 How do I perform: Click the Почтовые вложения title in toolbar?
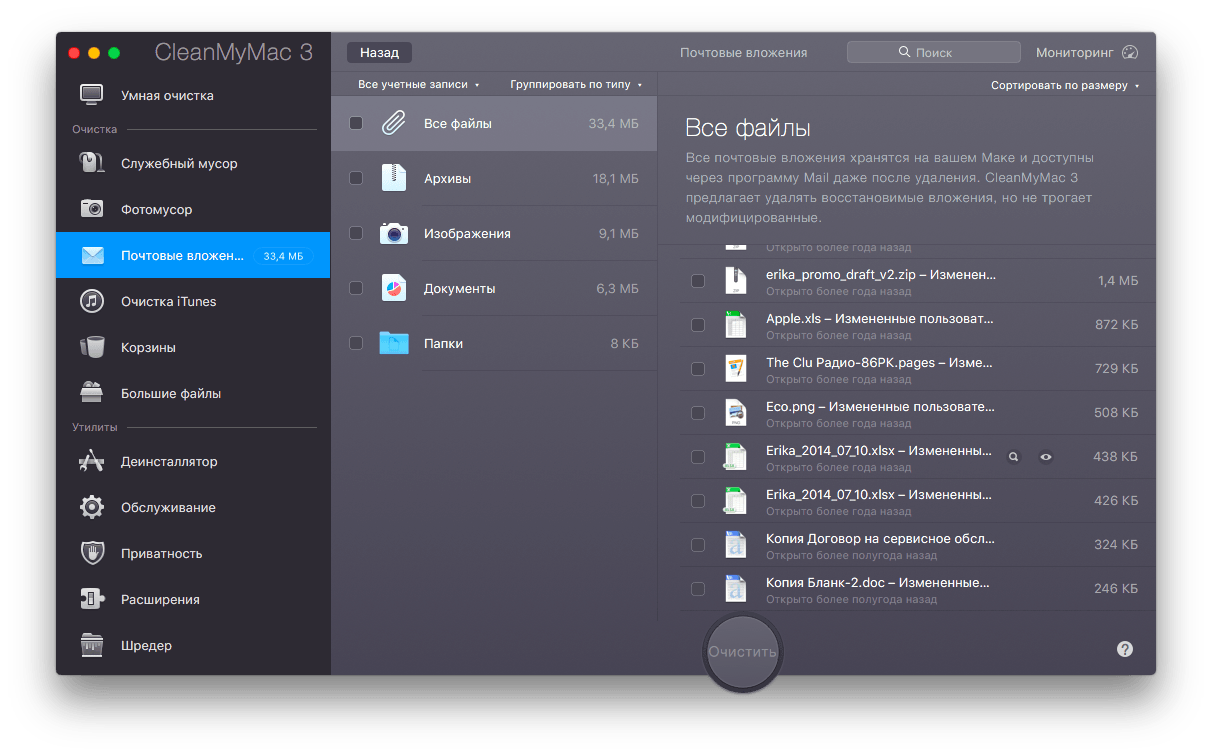pyautogui.click(x=743, y=53)
